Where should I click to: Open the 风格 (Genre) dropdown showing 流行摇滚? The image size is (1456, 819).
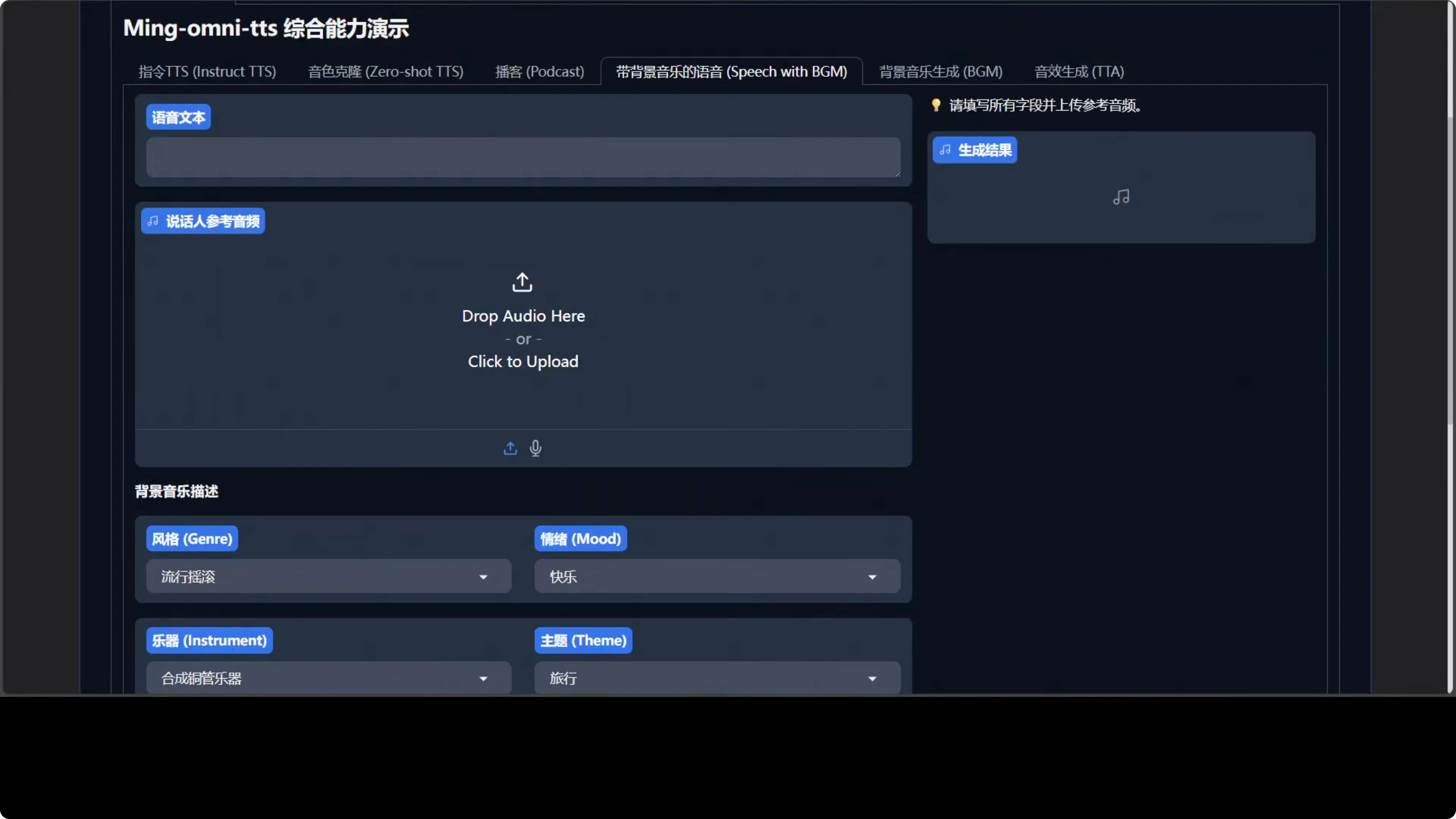tap(327, 576)
